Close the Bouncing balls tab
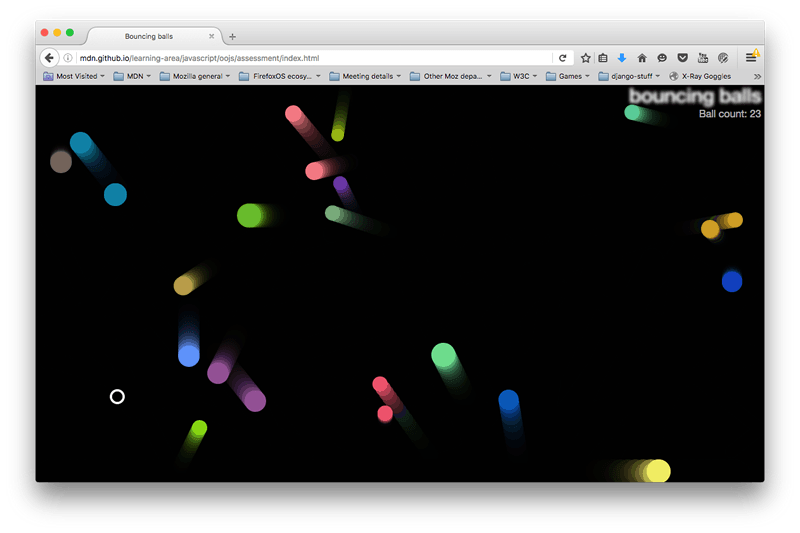 211,36
